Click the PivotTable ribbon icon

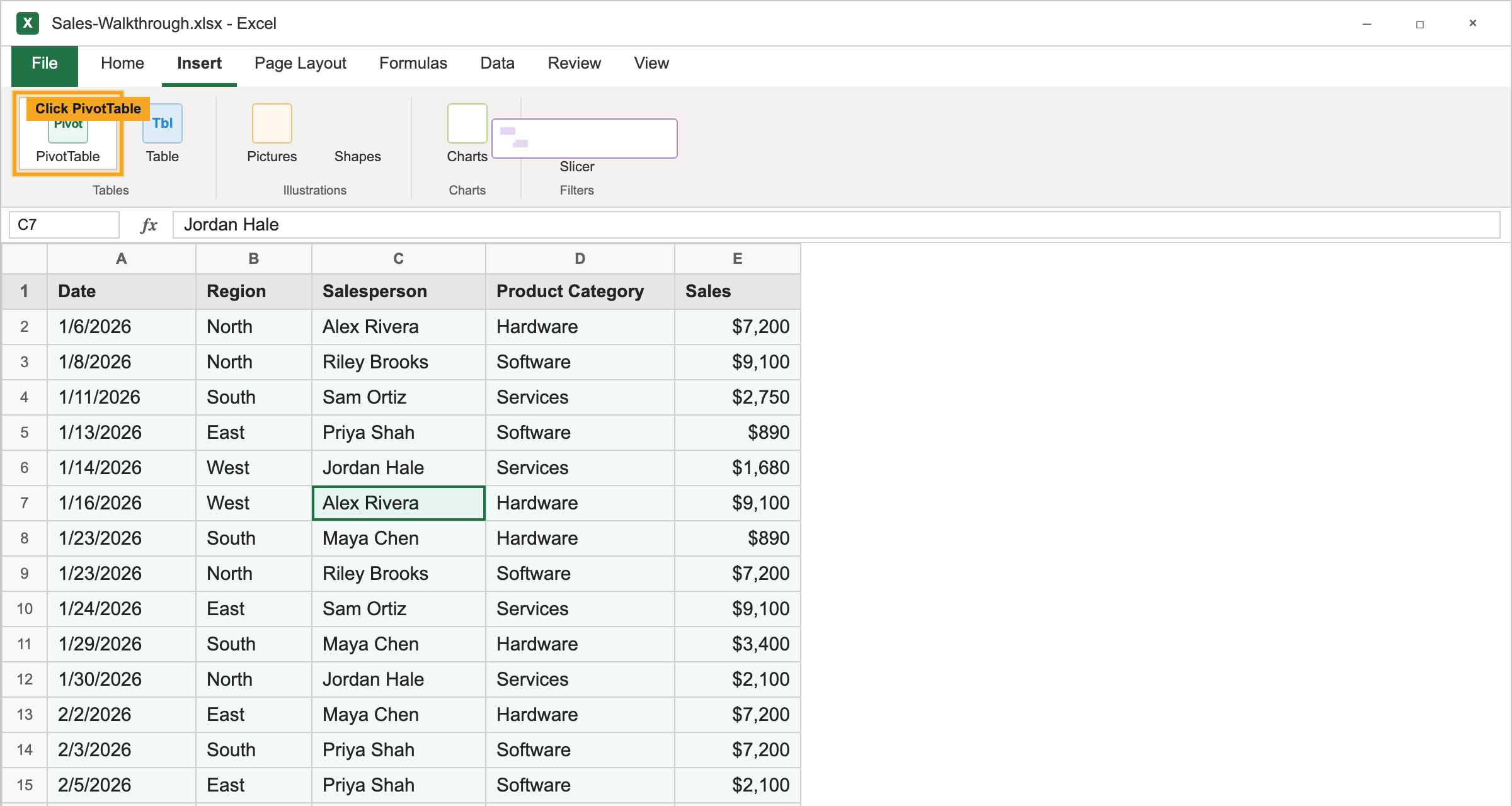(x=68, y=133)
